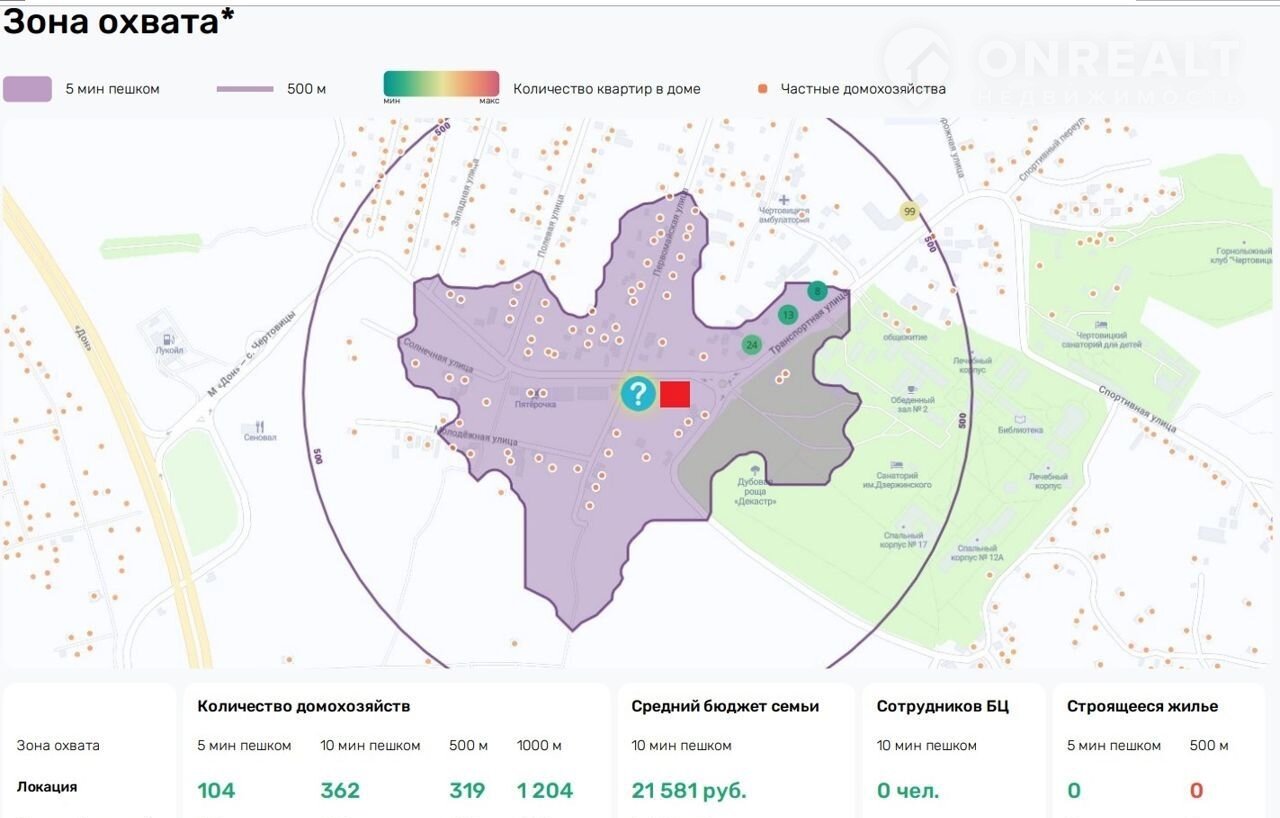Click the purple '5 мин пешком' legend swatch
Screen dimensions: 1280x818
tap(28, 89)
